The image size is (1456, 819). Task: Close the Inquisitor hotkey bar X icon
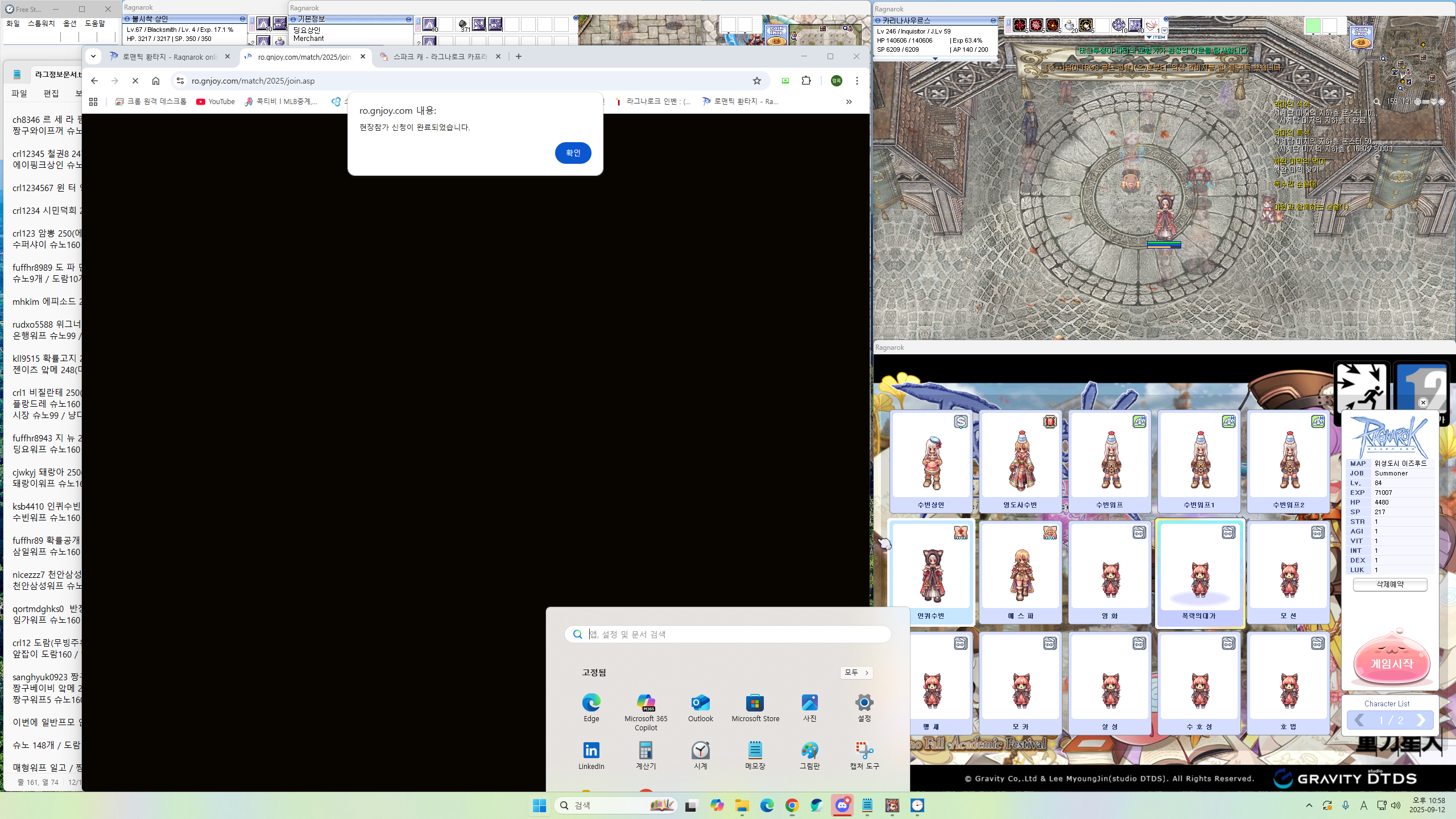click(x=1165, y=19)
